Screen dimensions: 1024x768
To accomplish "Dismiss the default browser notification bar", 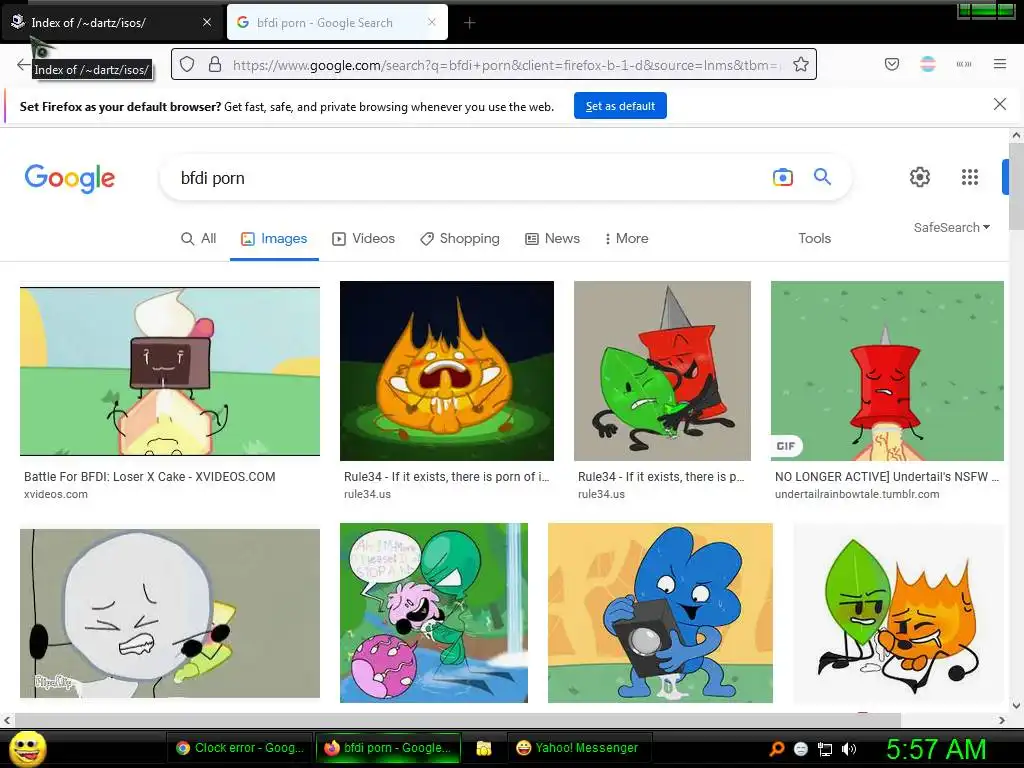I will 1000,104.
